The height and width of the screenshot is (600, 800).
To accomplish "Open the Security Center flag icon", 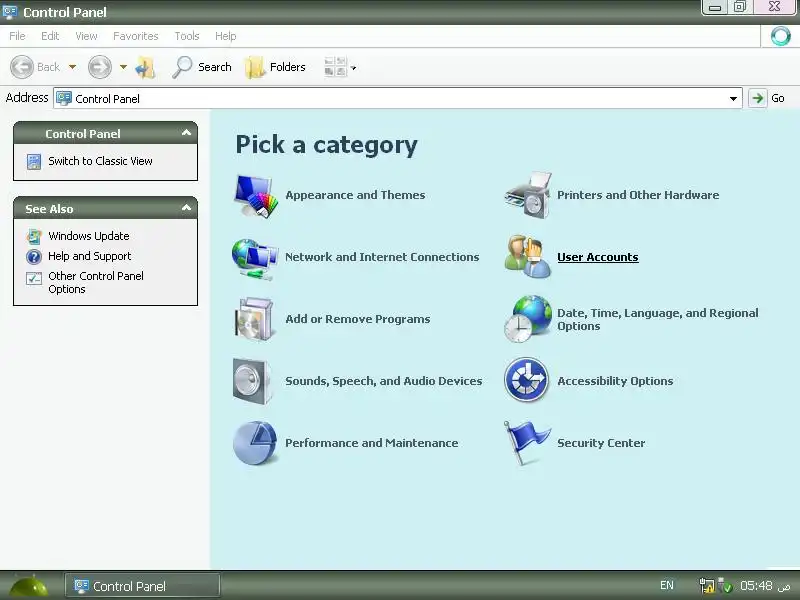I will 526,443.
